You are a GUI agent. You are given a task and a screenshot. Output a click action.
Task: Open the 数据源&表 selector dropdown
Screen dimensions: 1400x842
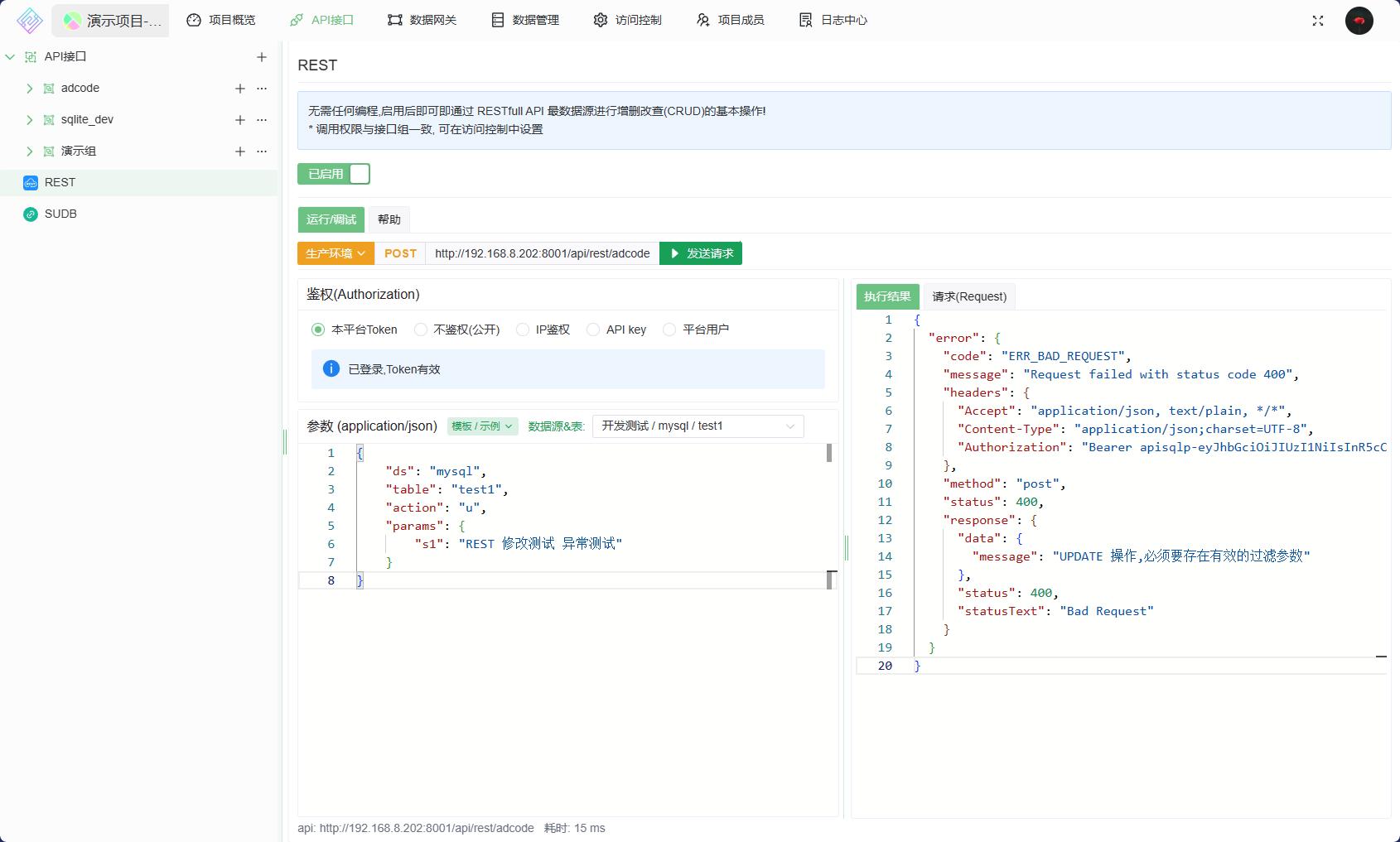698,426
